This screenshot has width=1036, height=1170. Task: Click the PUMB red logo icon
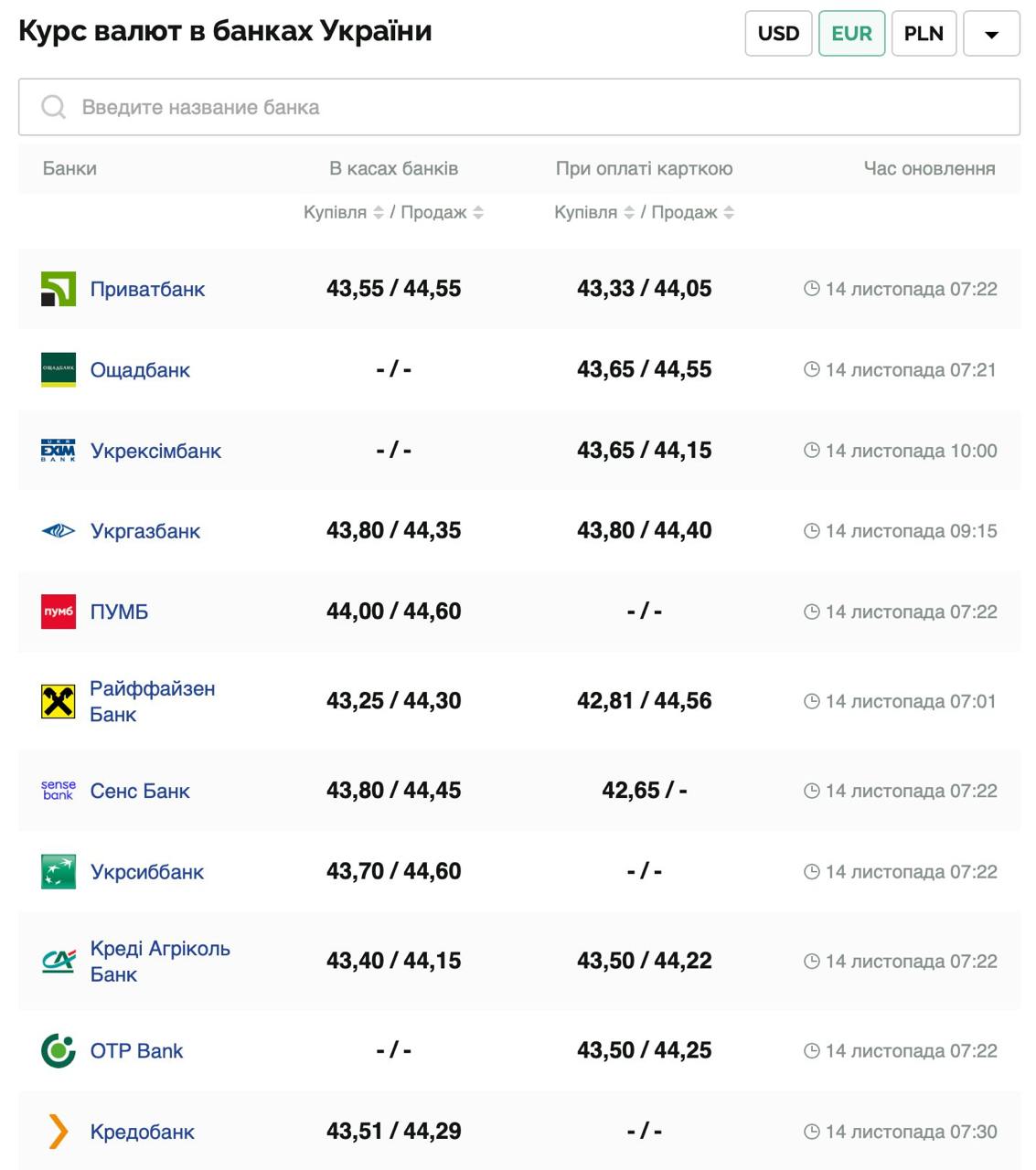pyautogui.click(x=59, y=612)
